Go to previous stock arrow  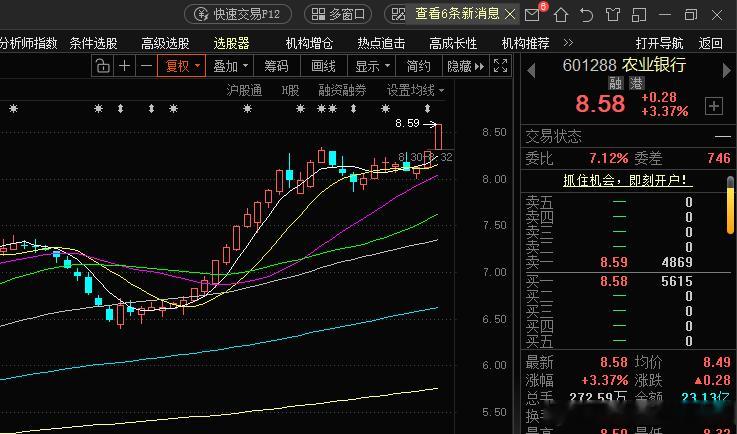[531, 71]
